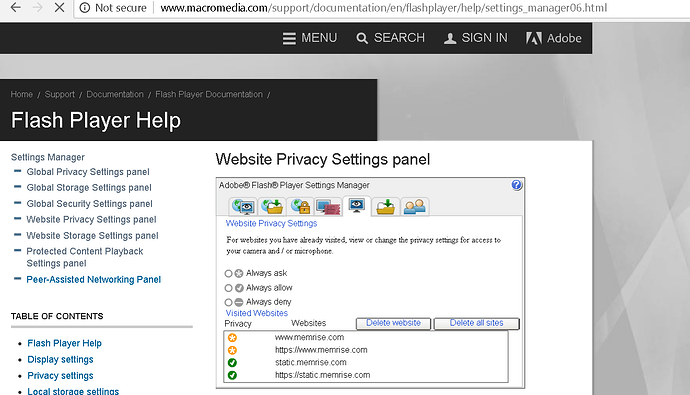The image size is (690, 395).
Task: Open SEARCH in site header
Action: point(390,38)
